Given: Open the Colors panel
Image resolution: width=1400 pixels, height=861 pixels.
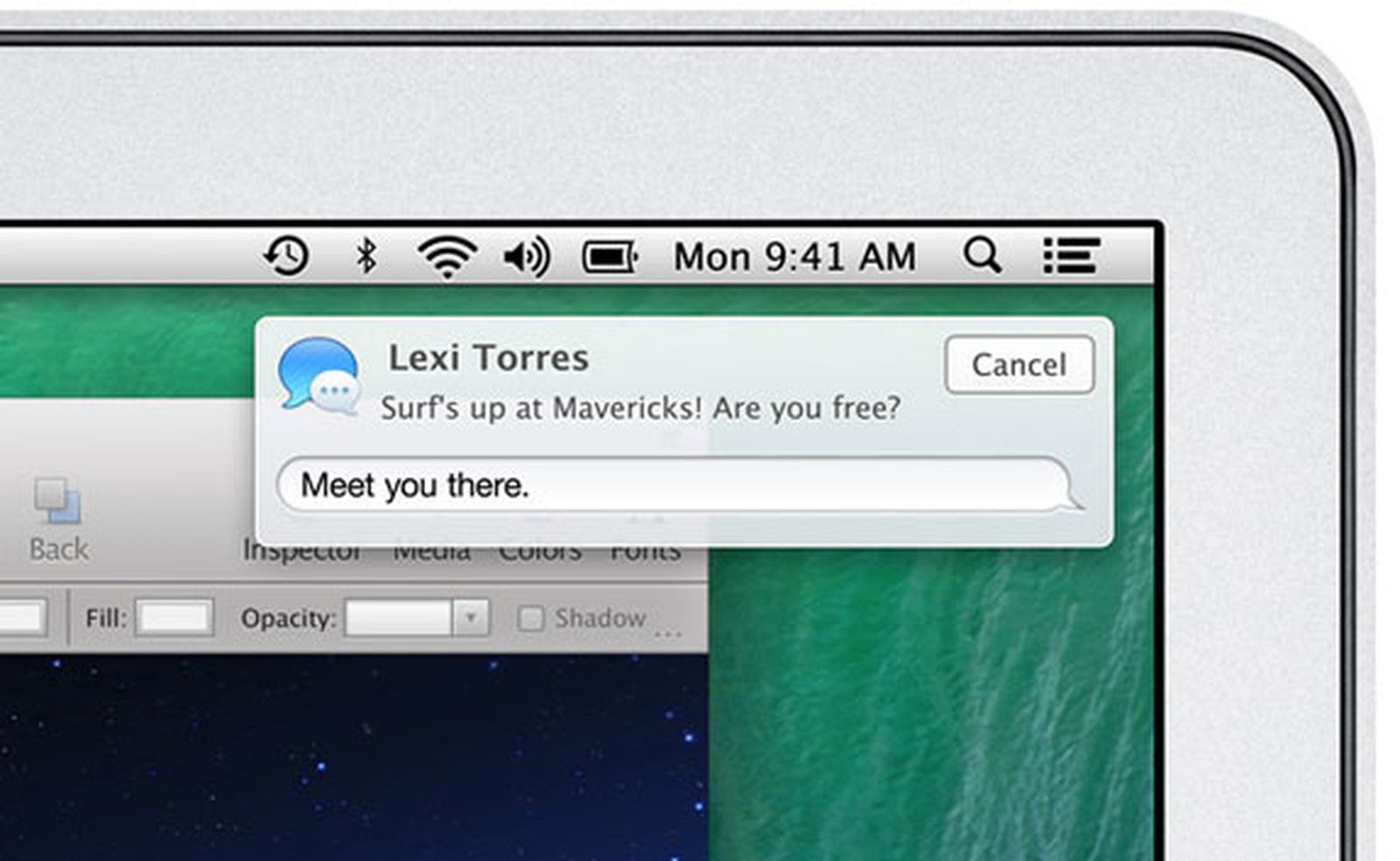Looking at the screenshot, I should click(x=540, y=550).
